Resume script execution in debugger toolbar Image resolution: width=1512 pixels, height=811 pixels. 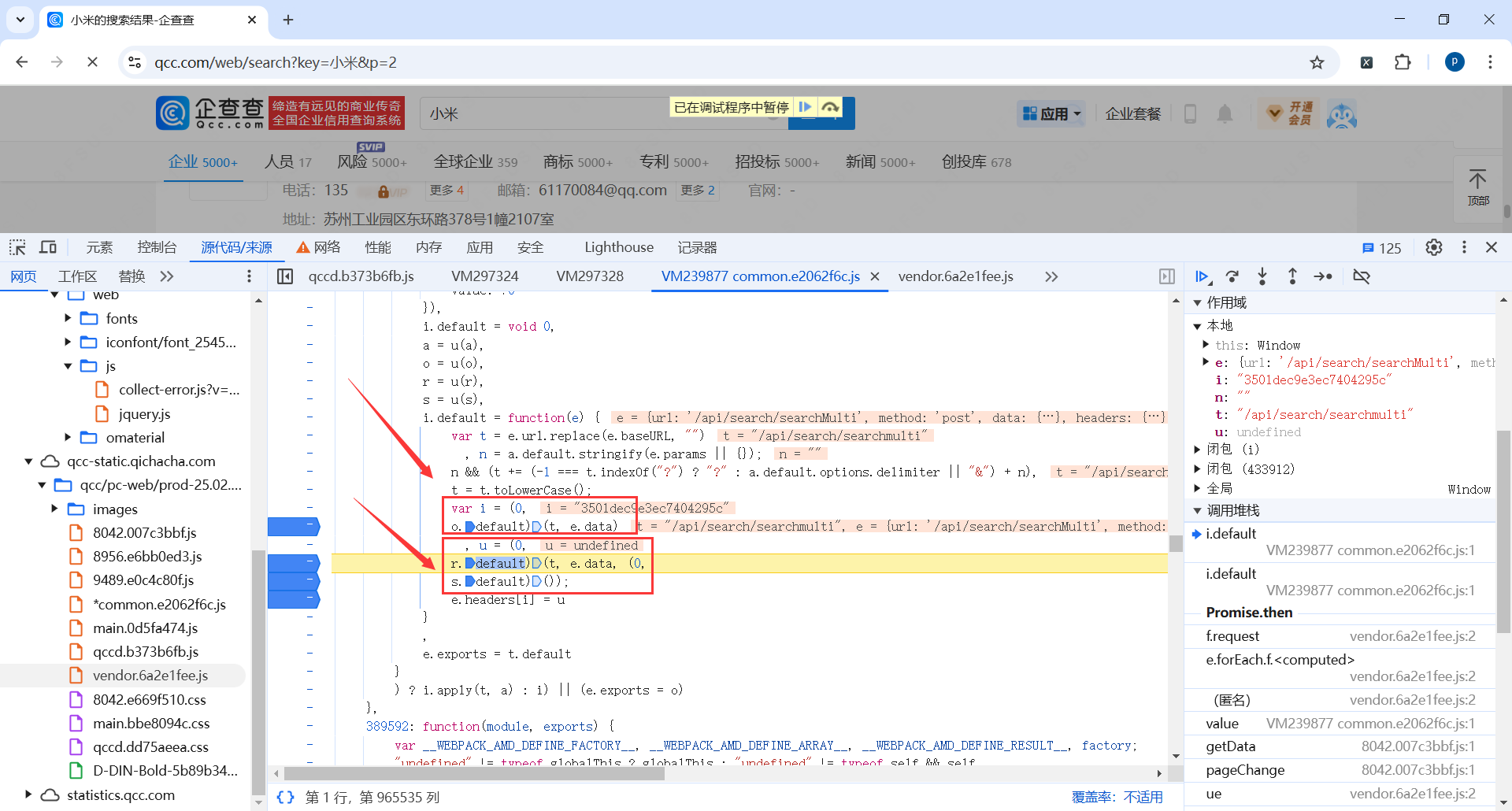click(1202, 276)
